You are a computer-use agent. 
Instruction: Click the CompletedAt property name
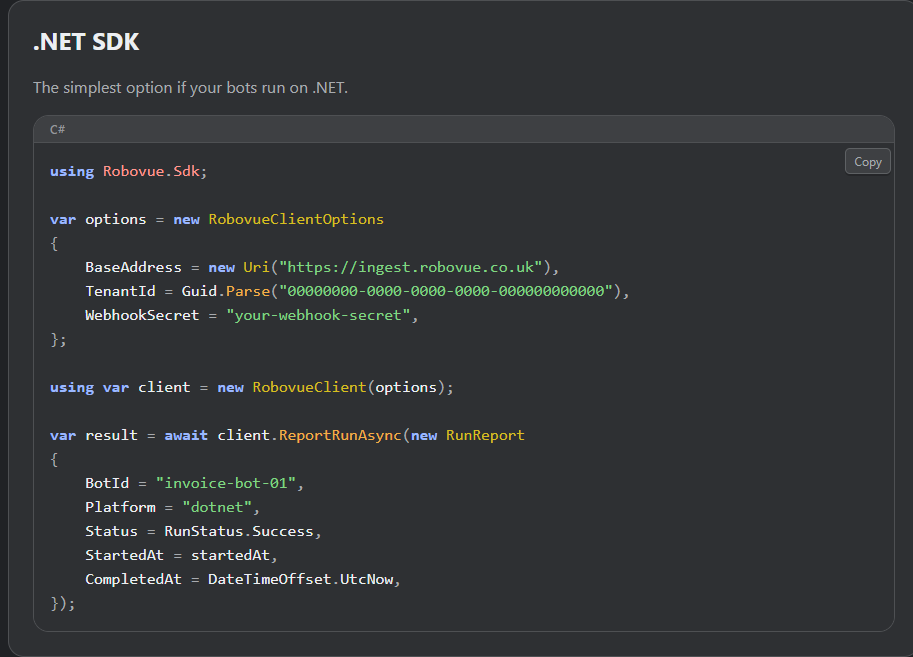tap(133, 579)
